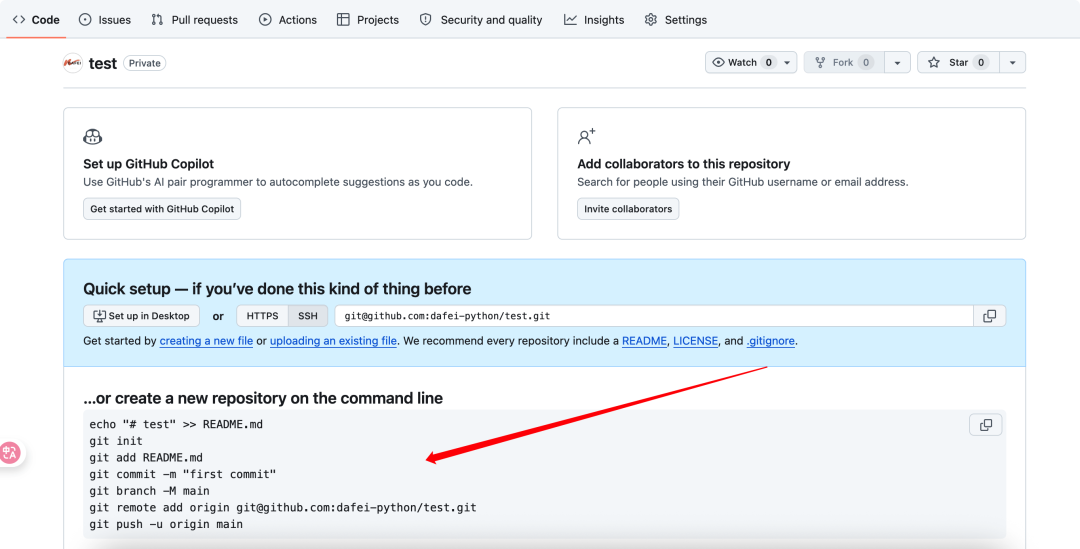The width and height of the screenshot is (1080, 549).
Task: Click the repository clone URL field
Action: click(654, 316)
